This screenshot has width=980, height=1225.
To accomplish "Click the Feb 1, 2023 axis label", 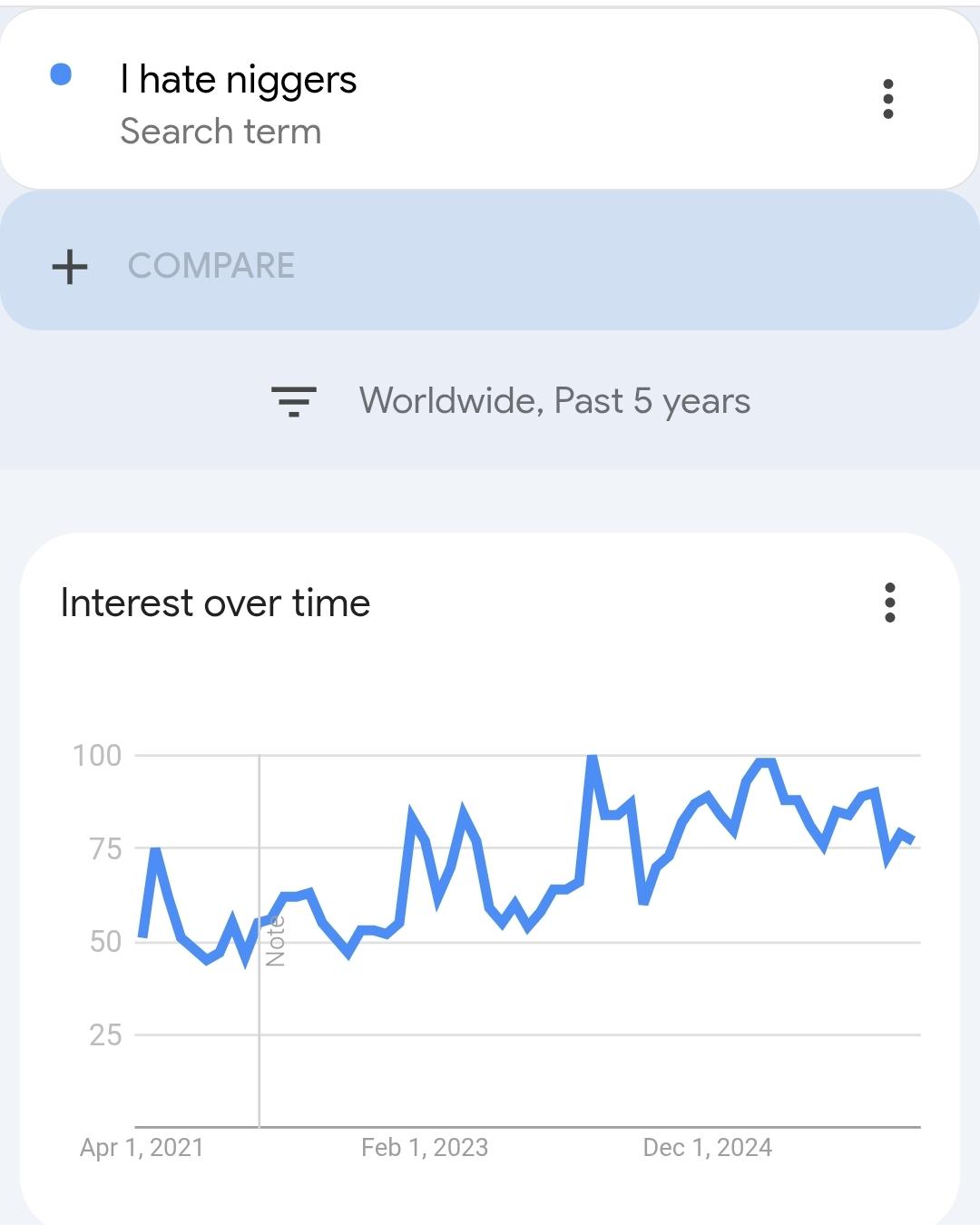I will pos(425,1148).
